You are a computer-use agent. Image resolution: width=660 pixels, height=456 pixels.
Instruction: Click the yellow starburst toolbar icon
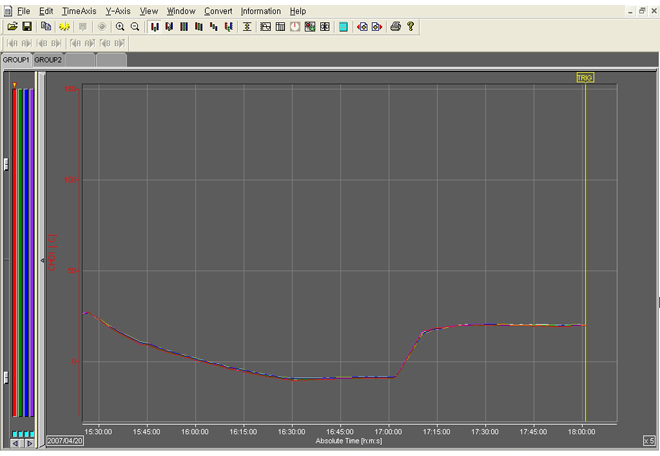click(x=63, y=27)
